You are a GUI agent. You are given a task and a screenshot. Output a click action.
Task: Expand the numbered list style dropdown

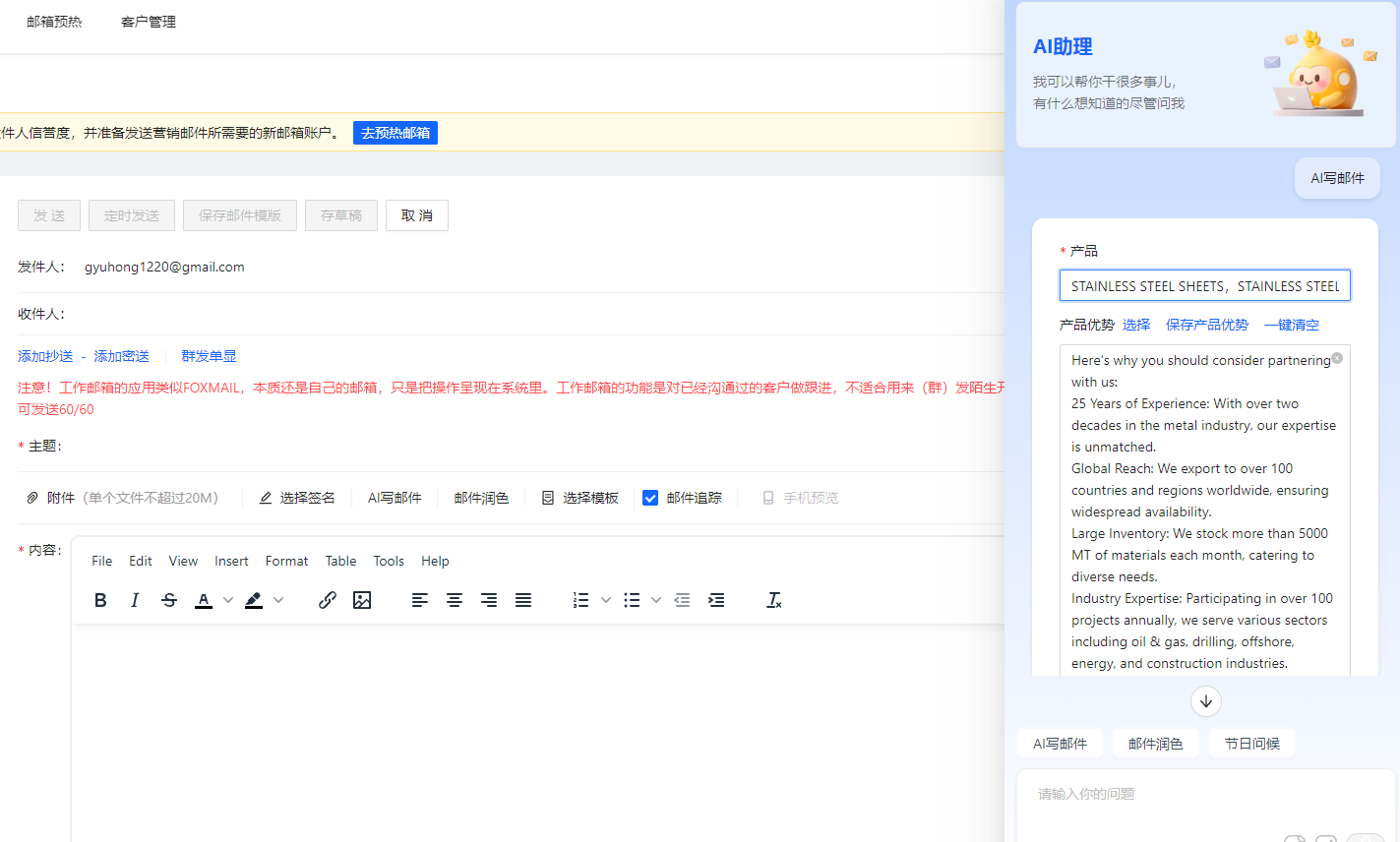[x=606, y=600]
